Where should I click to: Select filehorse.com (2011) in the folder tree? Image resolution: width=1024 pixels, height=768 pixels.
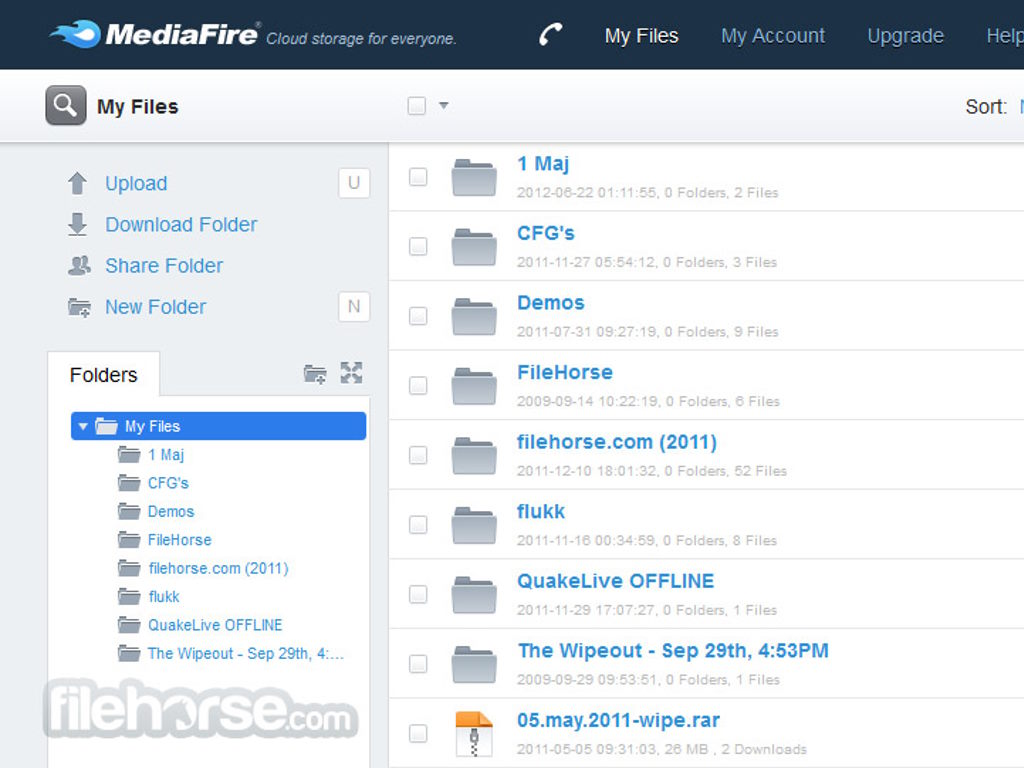218,568
